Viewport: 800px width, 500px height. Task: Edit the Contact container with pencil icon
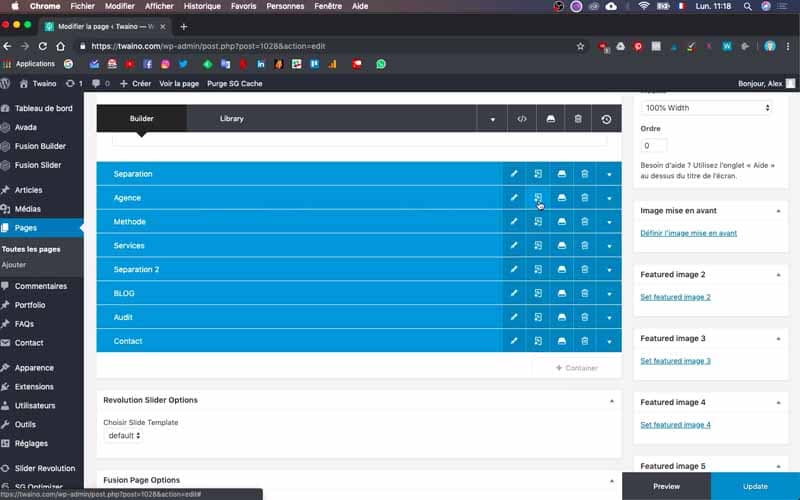pyautogui.click(x=514, y=341)
